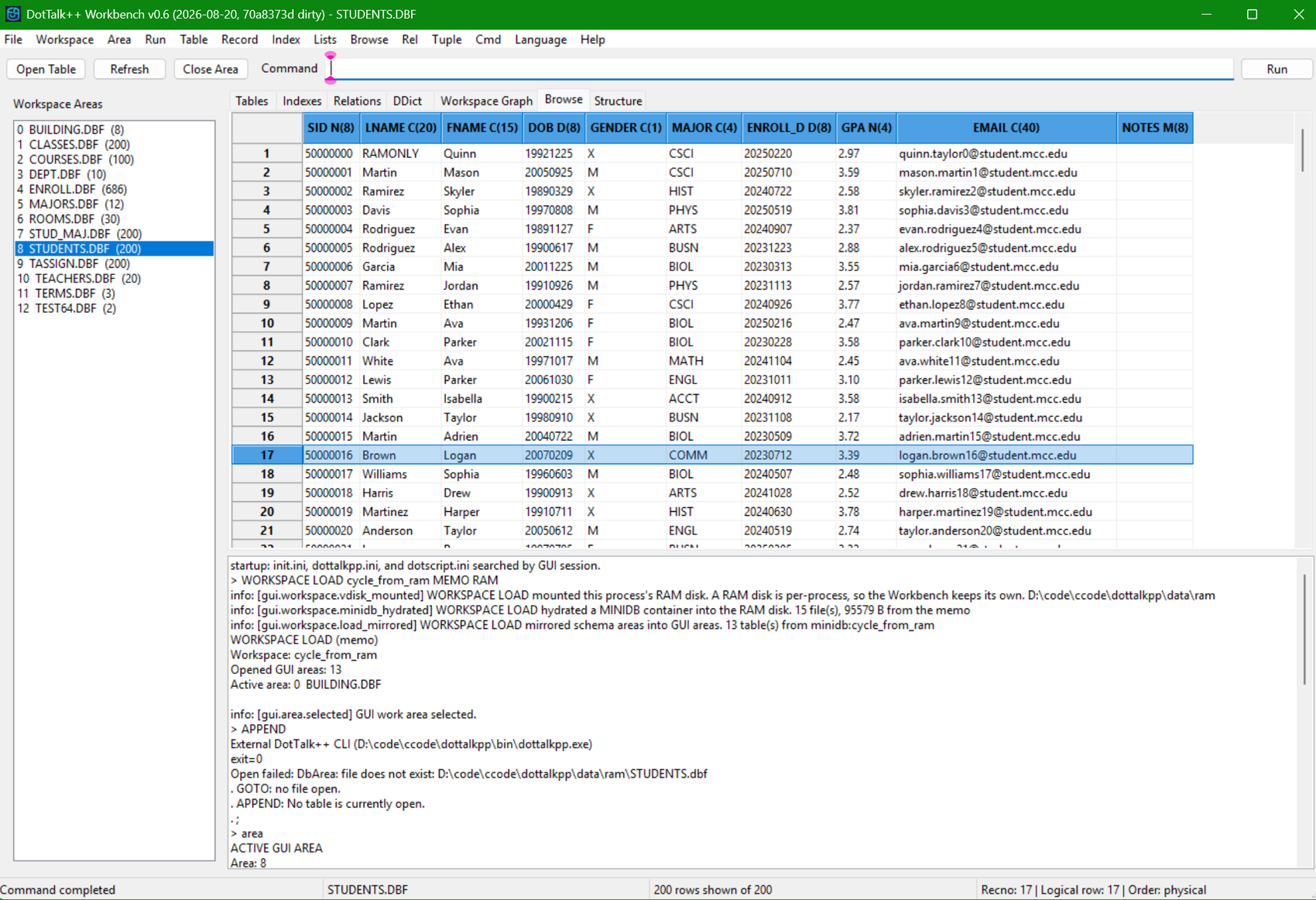This screenshot has height=900, width=1316.
Task: Click the Open Table button
Action: pos(46,69)
